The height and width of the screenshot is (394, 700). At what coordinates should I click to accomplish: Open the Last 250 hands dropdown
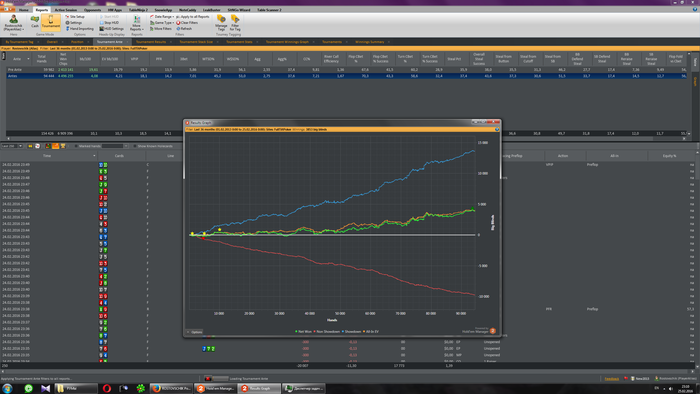(x=12, y=146)
